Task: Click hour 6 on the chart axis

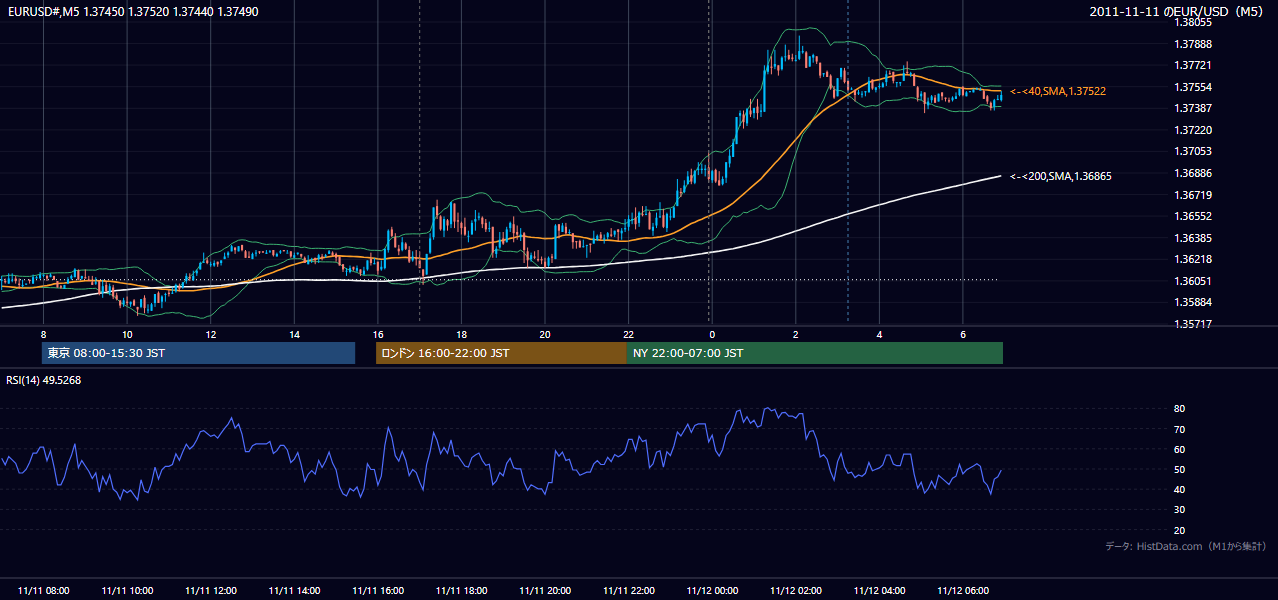Action: [x=962, y=334]
